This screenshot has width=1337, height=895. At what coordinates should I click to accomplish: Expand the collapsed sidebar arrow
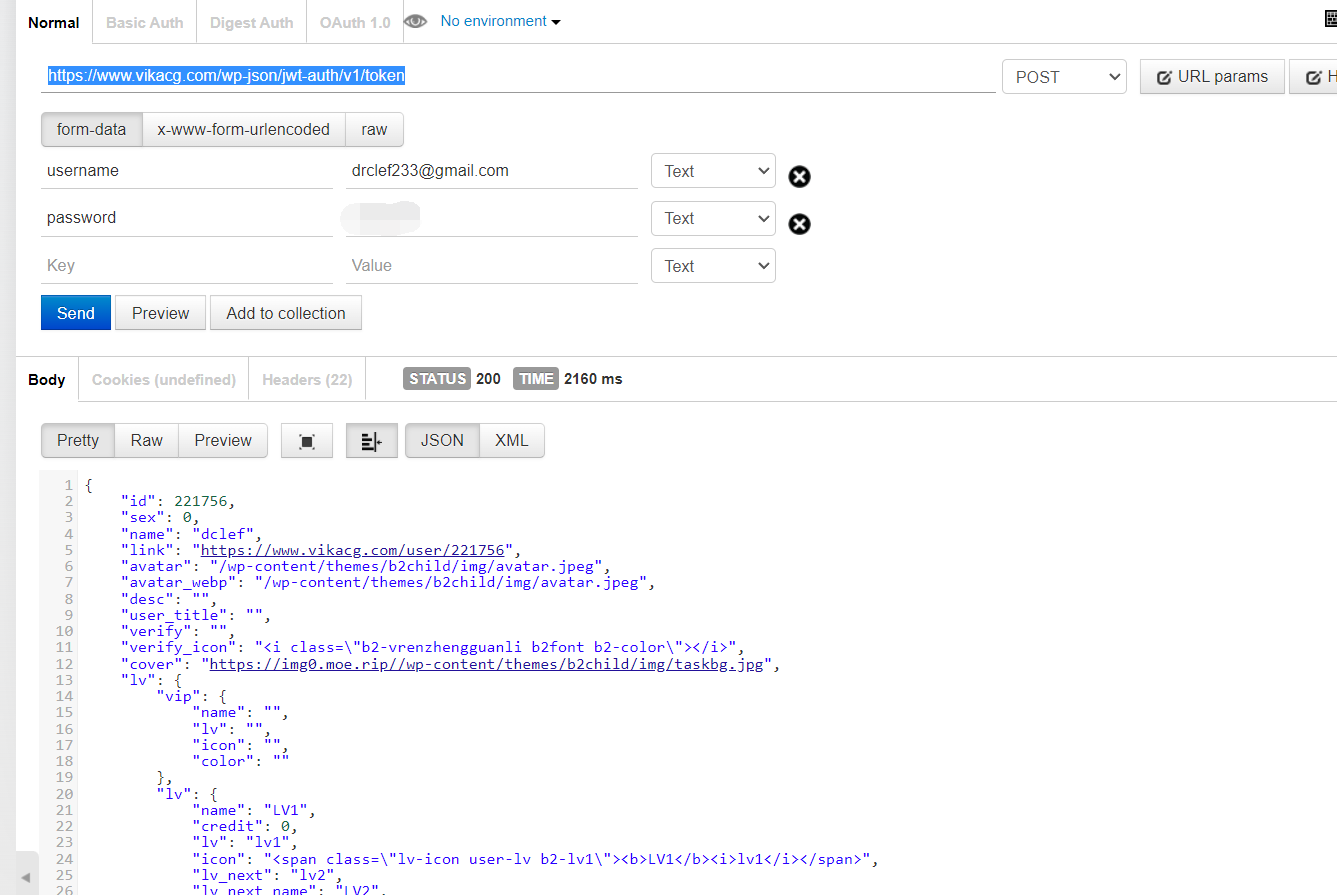[26, 877]
